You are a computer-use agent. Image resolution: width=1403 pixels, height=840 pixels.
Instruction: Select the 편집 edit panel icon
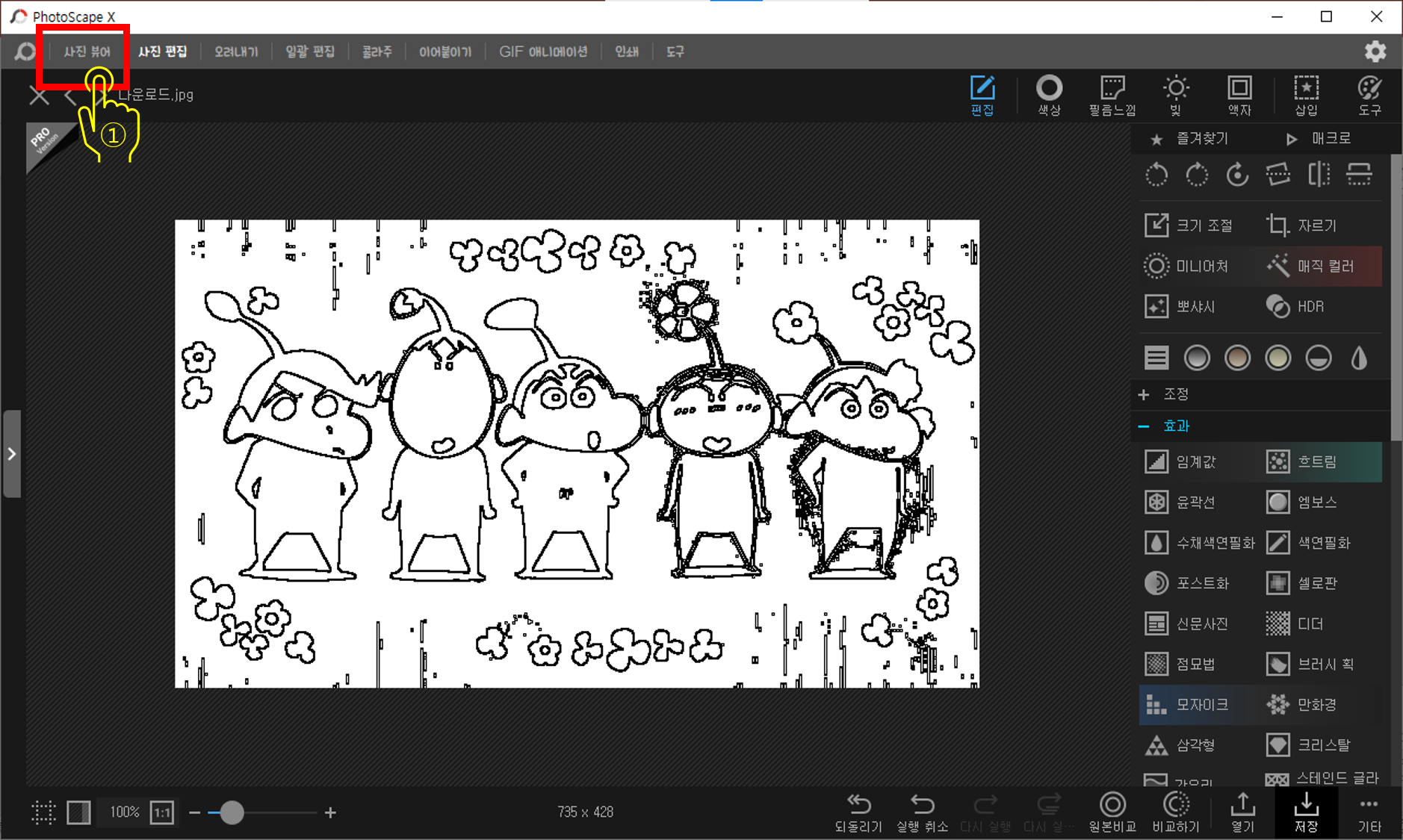[982, 96]
